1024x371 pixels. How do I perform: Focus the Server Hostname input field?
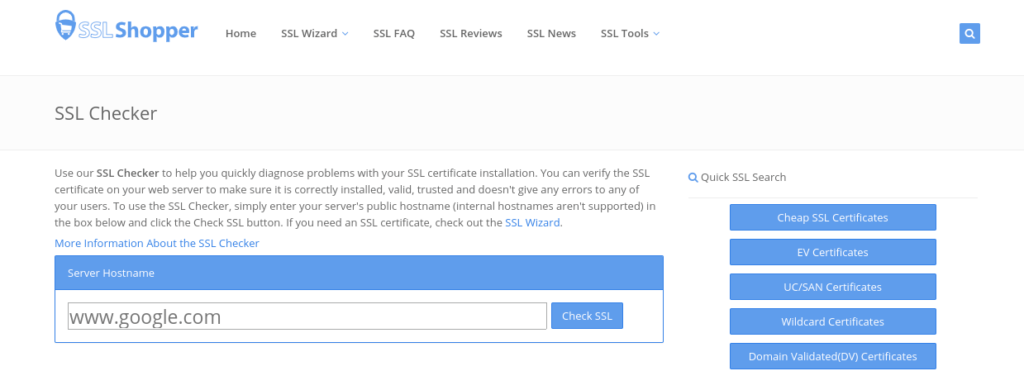click(x=307, y=316)
